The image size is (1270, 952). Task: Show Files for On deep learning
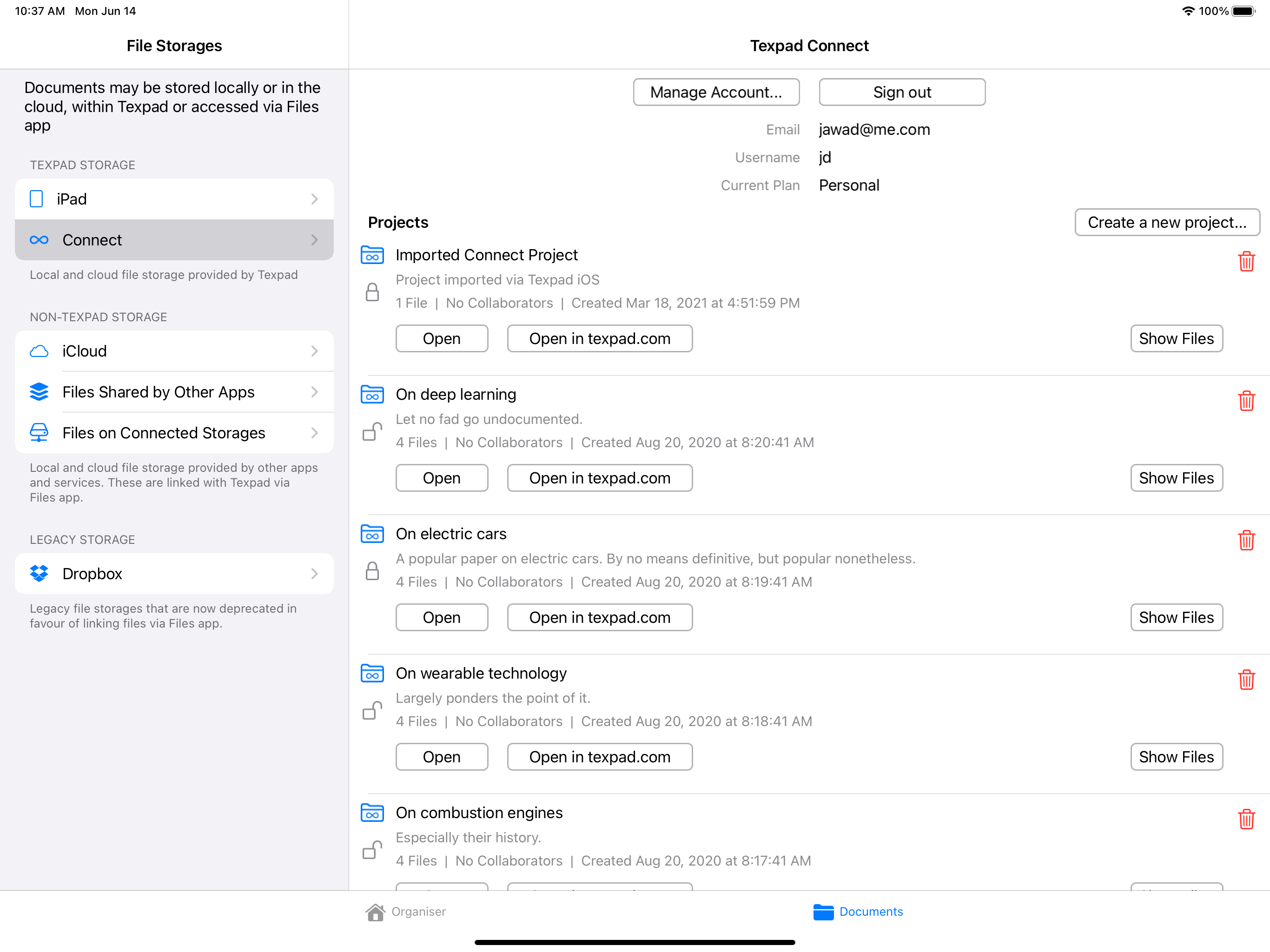pyautogui.click(x=1177, y=478)
